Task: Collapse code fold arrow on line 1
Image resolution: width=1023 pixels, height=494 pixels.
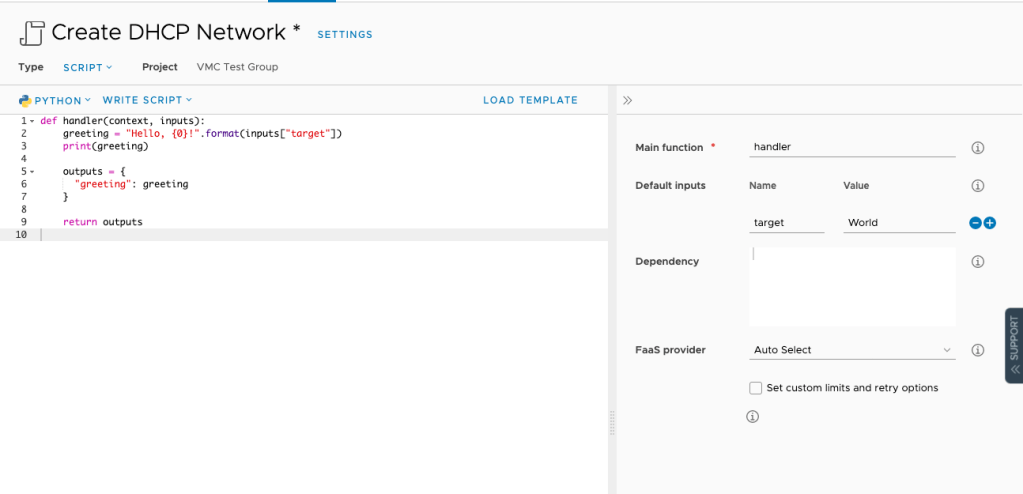Action: (x=31, y=120)
